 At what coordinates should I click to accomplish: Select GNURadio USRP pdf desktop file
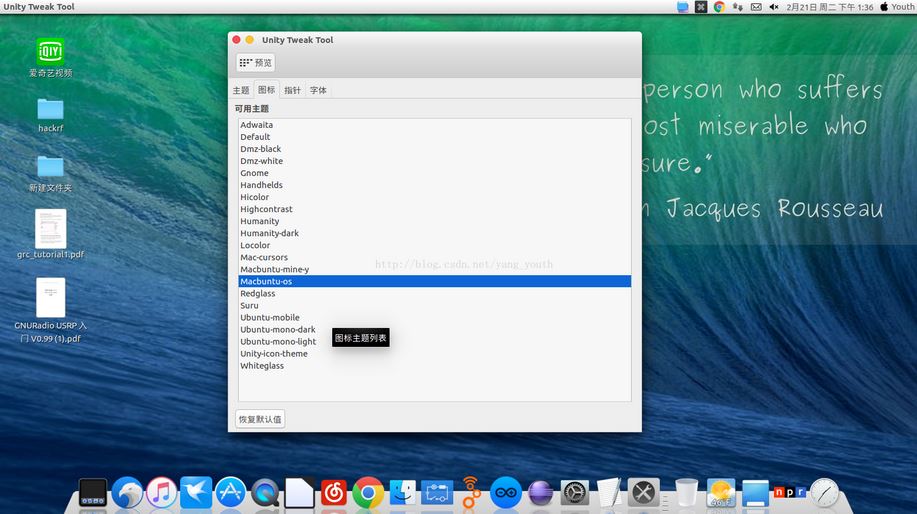(50, 310)
